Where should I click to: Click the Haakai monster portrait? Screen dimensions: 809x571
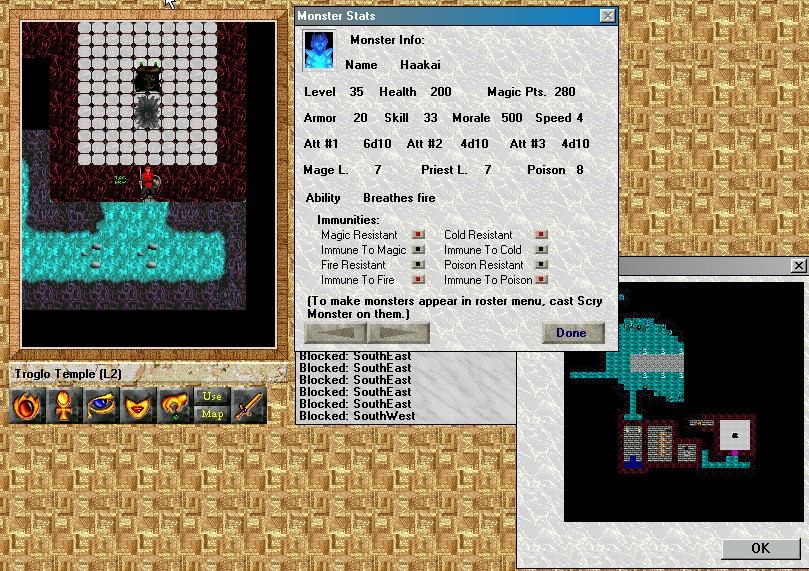click(318, 50)
